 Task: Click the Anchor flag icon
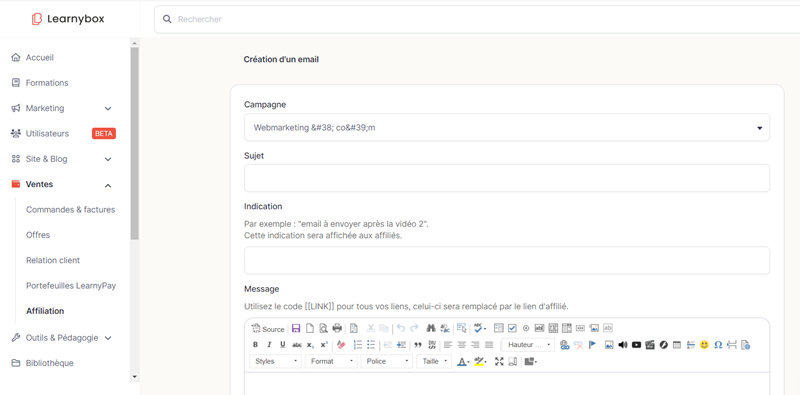point(592,344)
